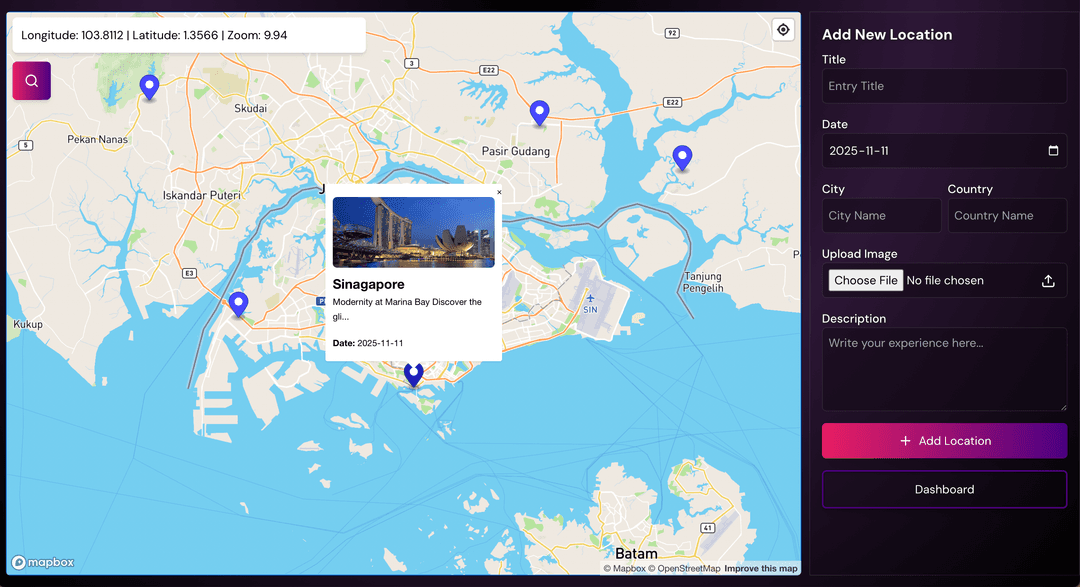1080x587 pixels.
Task: Click the geolocate icon on map
Action: [x=783, y=30]
